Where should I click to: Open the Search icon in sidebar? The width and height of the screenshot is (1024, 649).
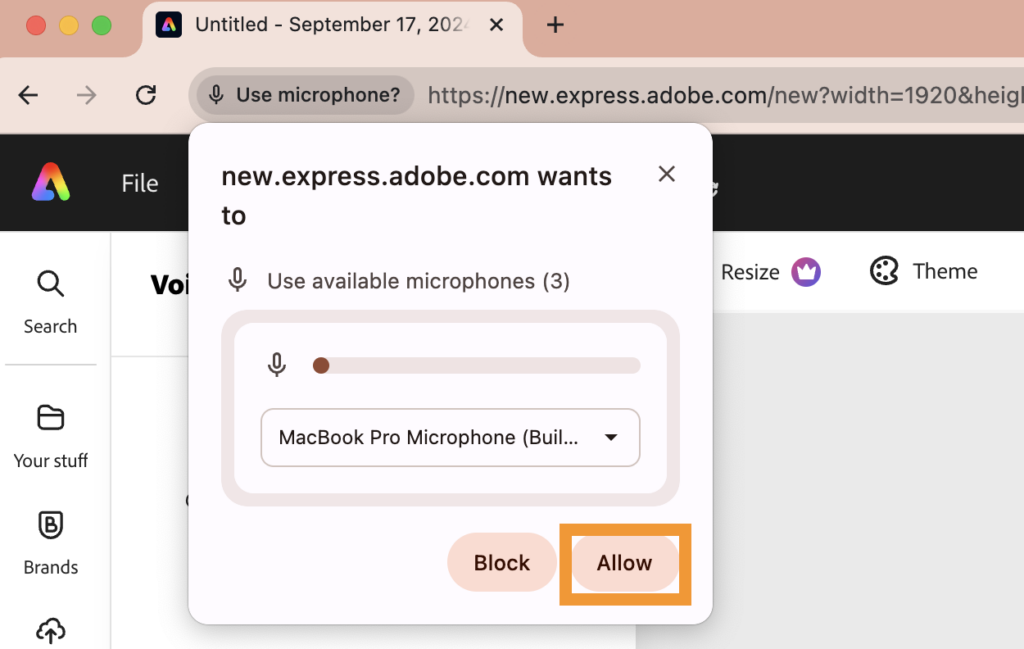click(x=50, y=285)
